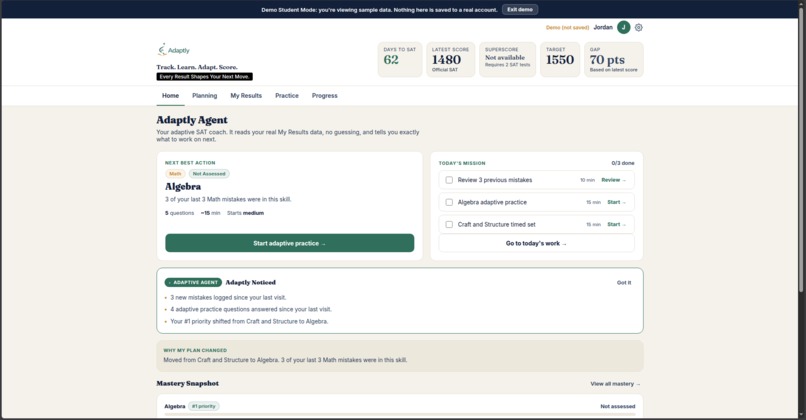806x420 pixels.
Task: Check the Algebra adaptive practice box
Action: [449, 202]
